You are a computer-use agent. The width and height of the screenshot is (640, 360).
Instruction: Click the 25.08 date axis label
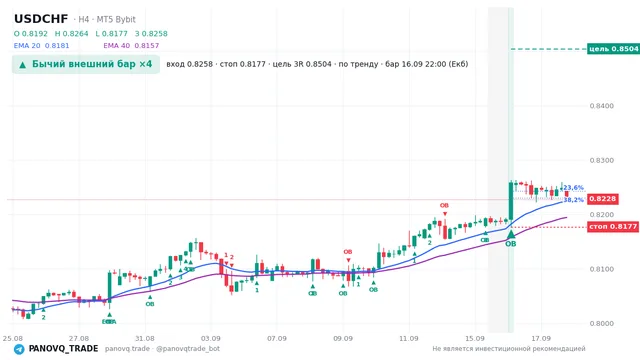[x=13, y=338]
